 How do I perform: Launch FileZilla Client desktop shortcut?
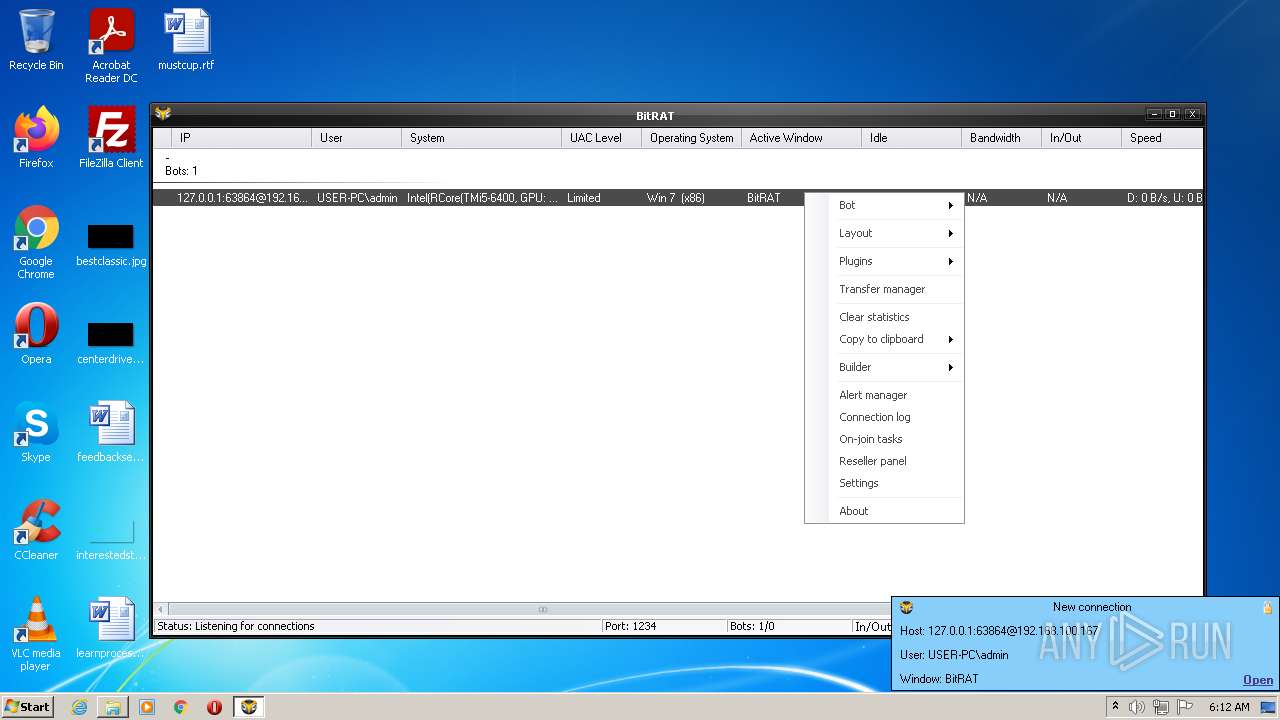[111, 138]
